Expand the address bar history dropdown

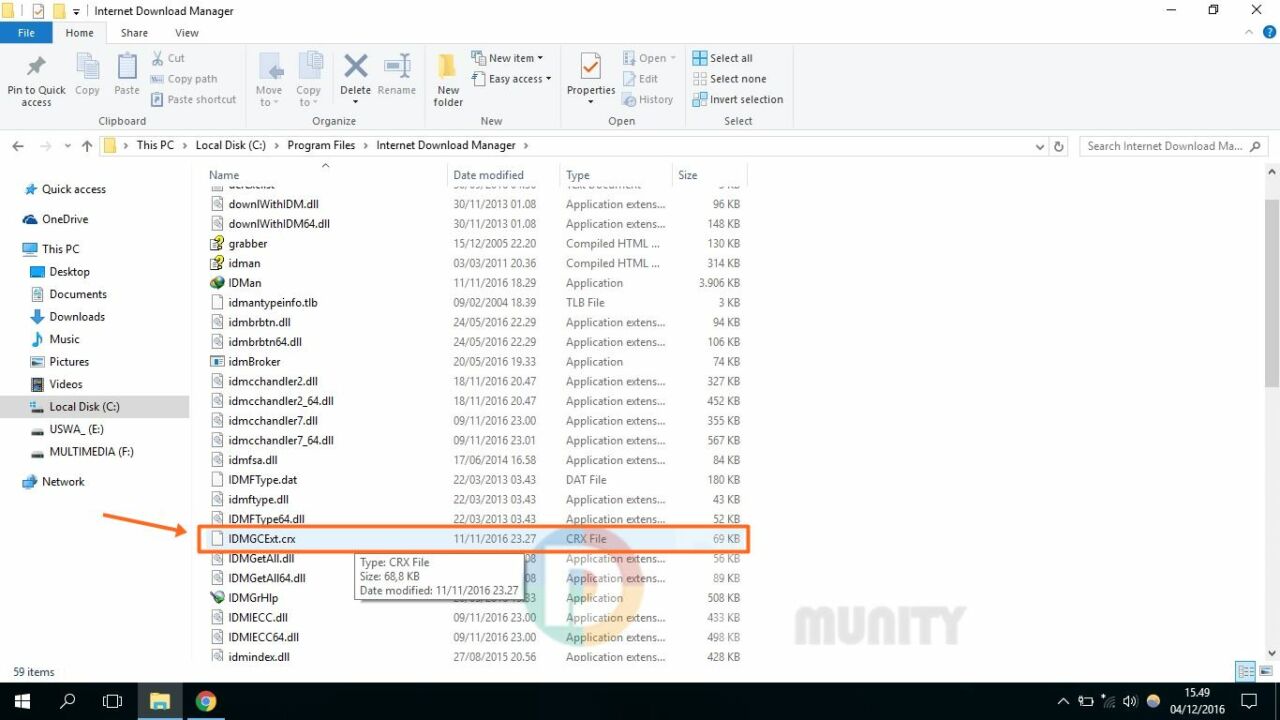point(1040,146)
